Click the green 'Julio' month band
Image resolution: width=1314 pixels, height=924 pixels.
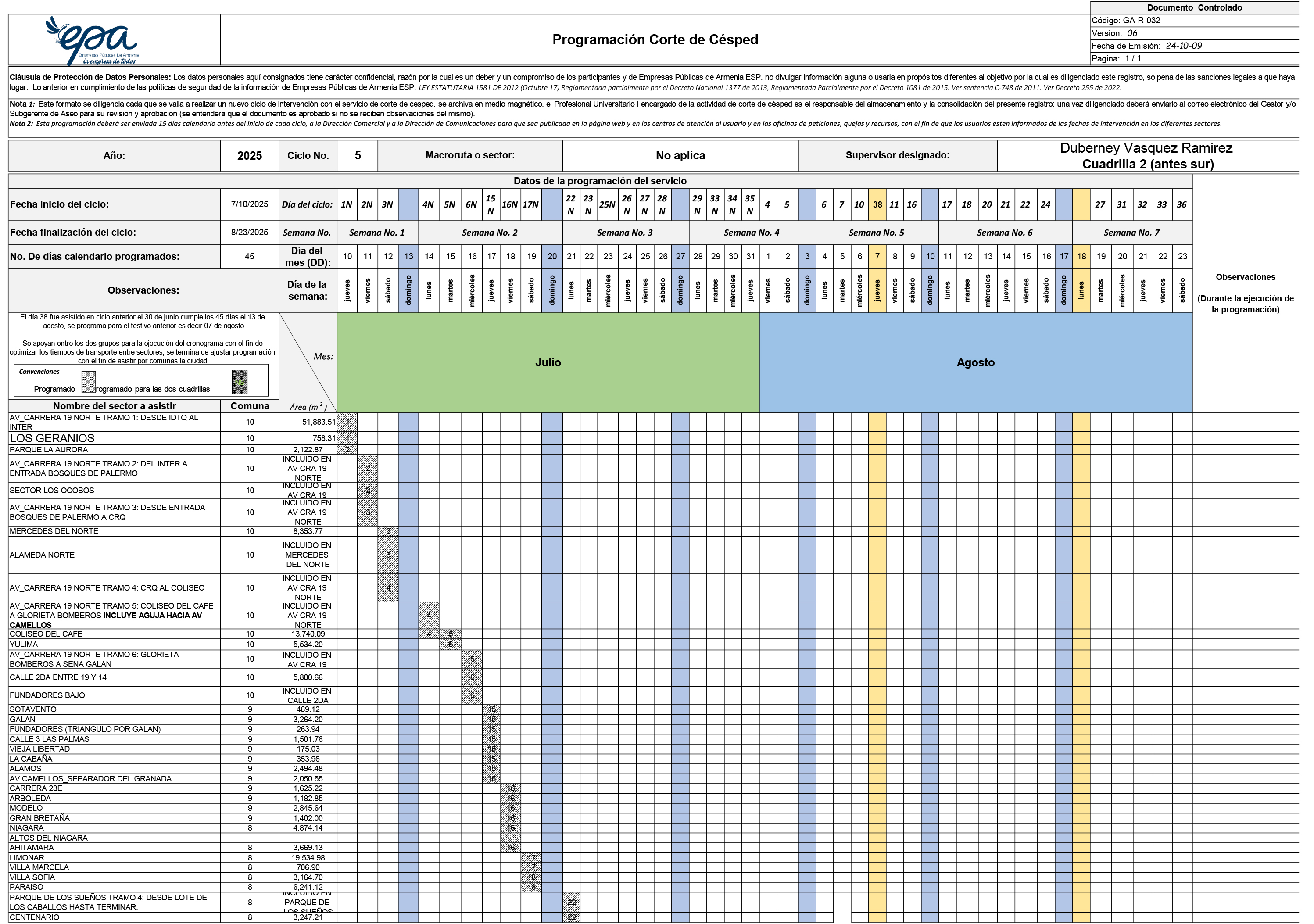pos(548,362)
